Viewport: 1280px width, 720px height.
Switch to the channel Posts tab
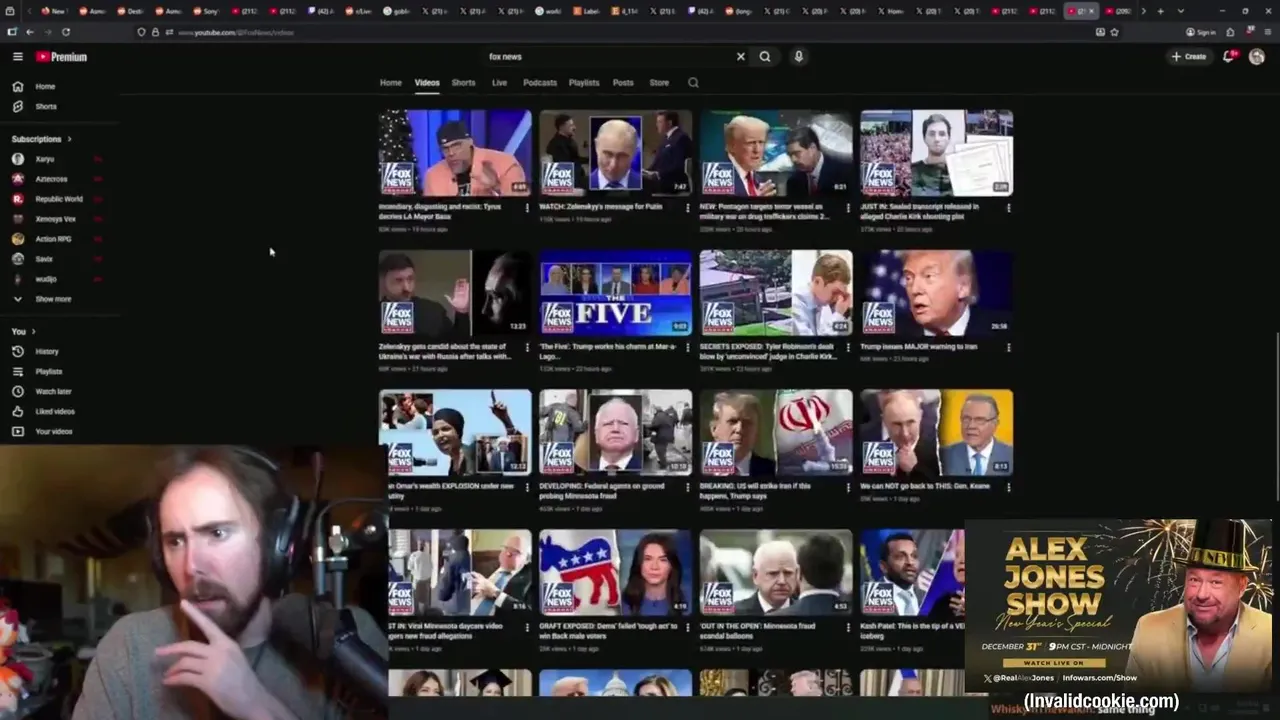pos(623,83)
